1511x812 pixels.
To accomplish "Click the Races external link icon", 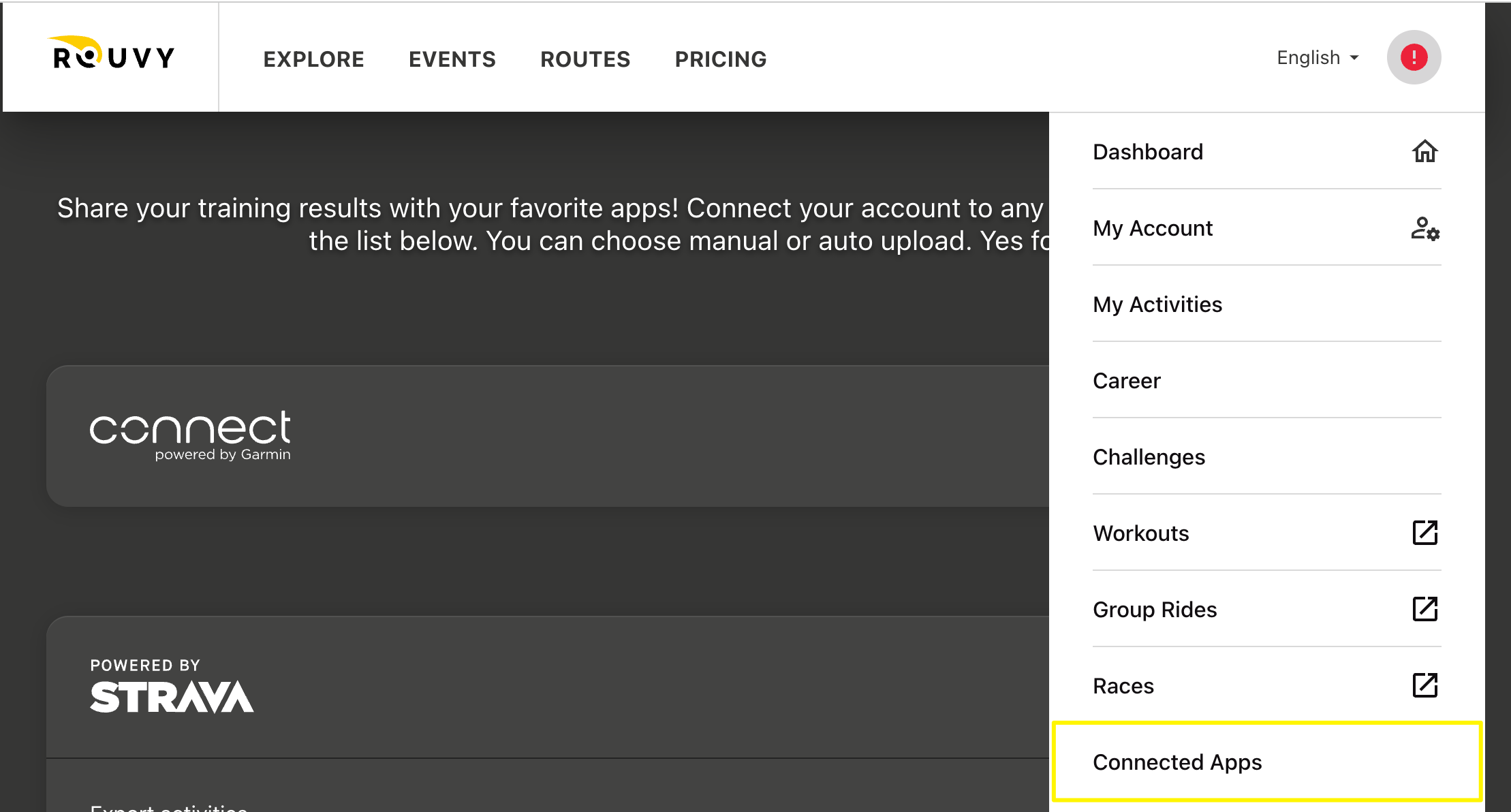I will 1424,685.
